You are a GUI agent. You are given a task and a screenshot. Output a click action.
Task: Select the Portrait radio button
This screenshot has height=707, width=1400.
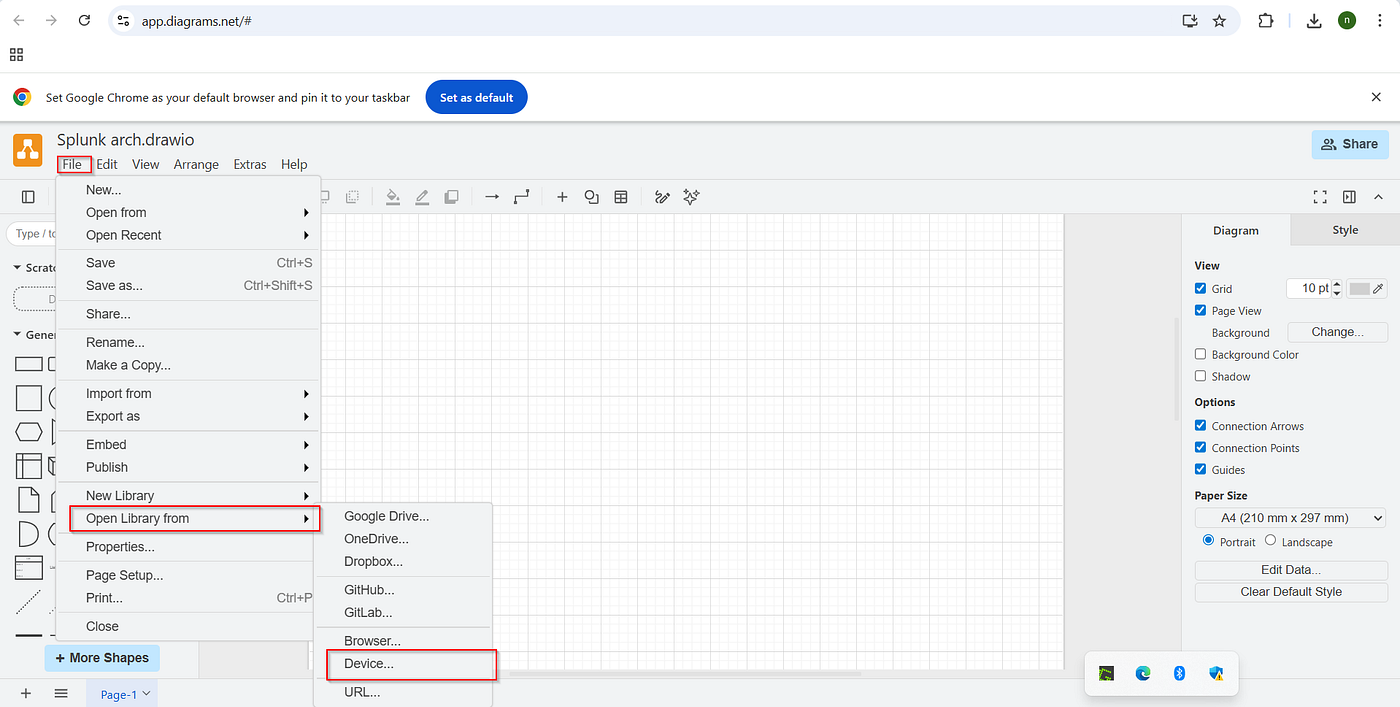(x=1208, y=541)
